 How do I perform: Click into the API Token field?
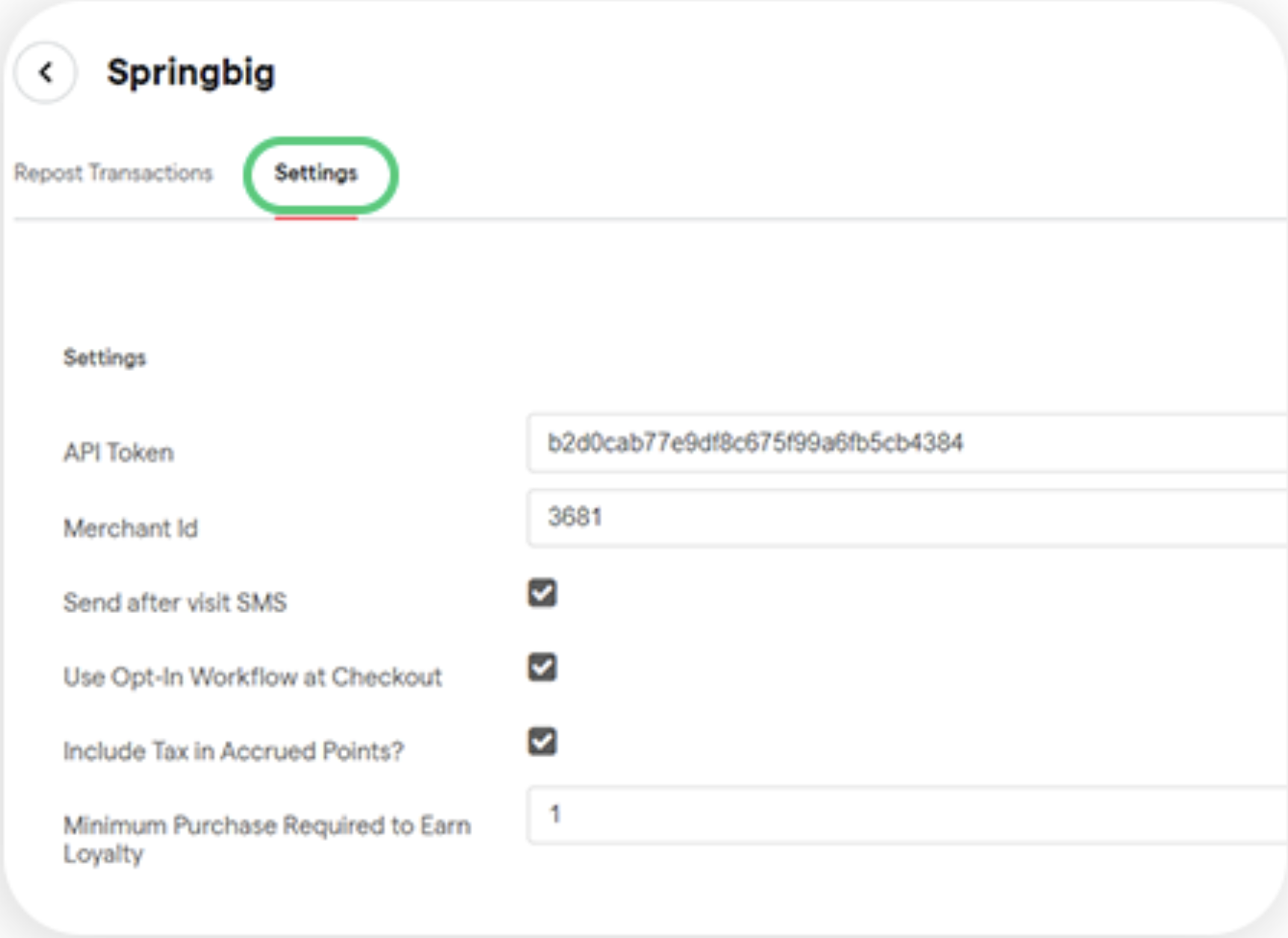click(907, 444)
